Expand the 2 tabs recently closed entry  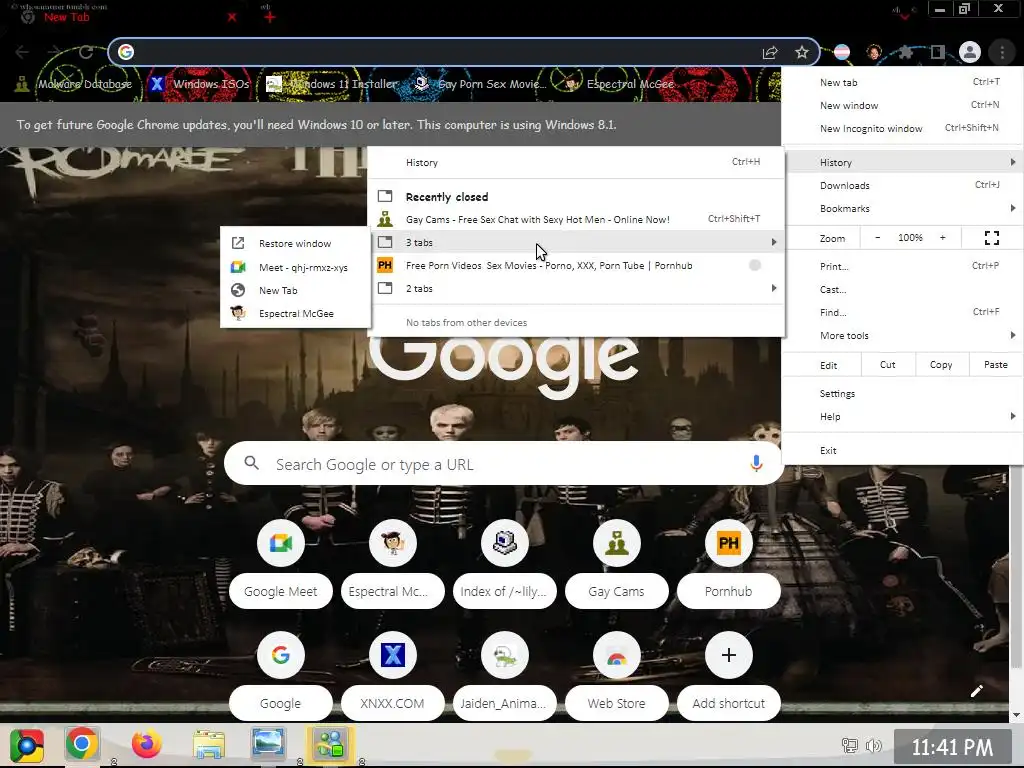[577, 289]
